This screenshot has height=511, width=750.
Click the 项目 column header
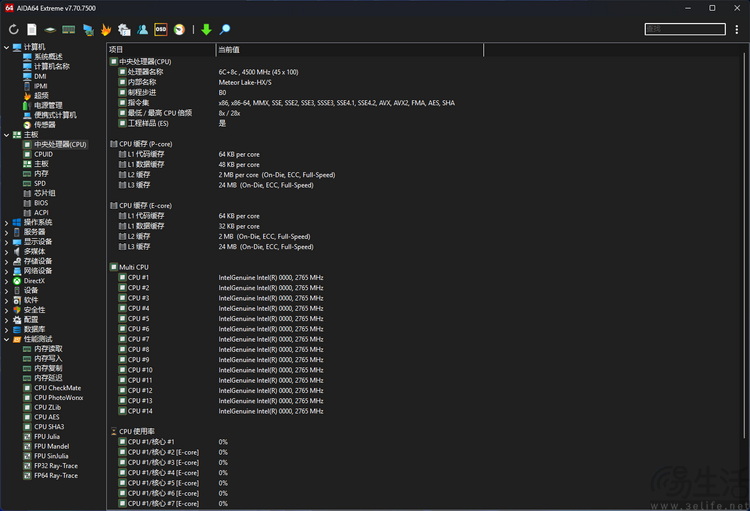click(161, 50)
